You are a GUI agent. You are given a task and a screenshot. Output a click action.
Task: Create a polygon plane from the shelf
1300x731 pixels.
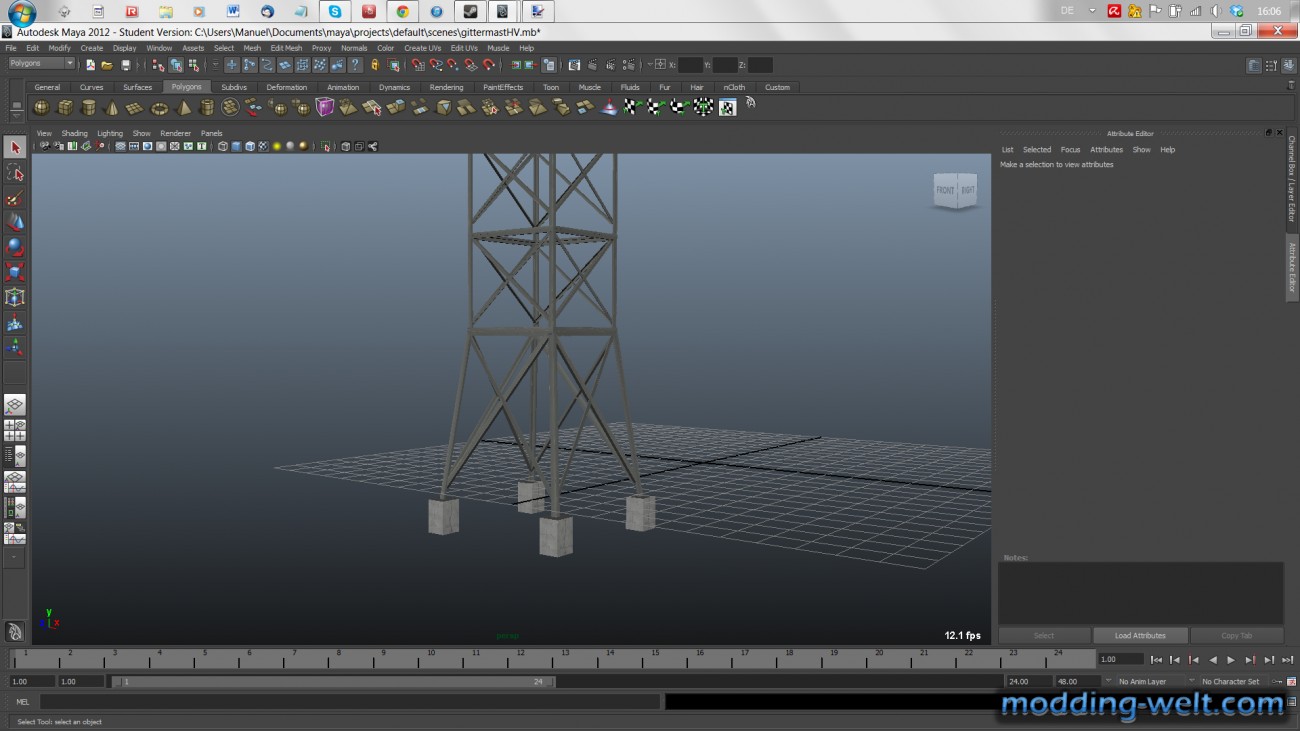(x=135, y=107)
